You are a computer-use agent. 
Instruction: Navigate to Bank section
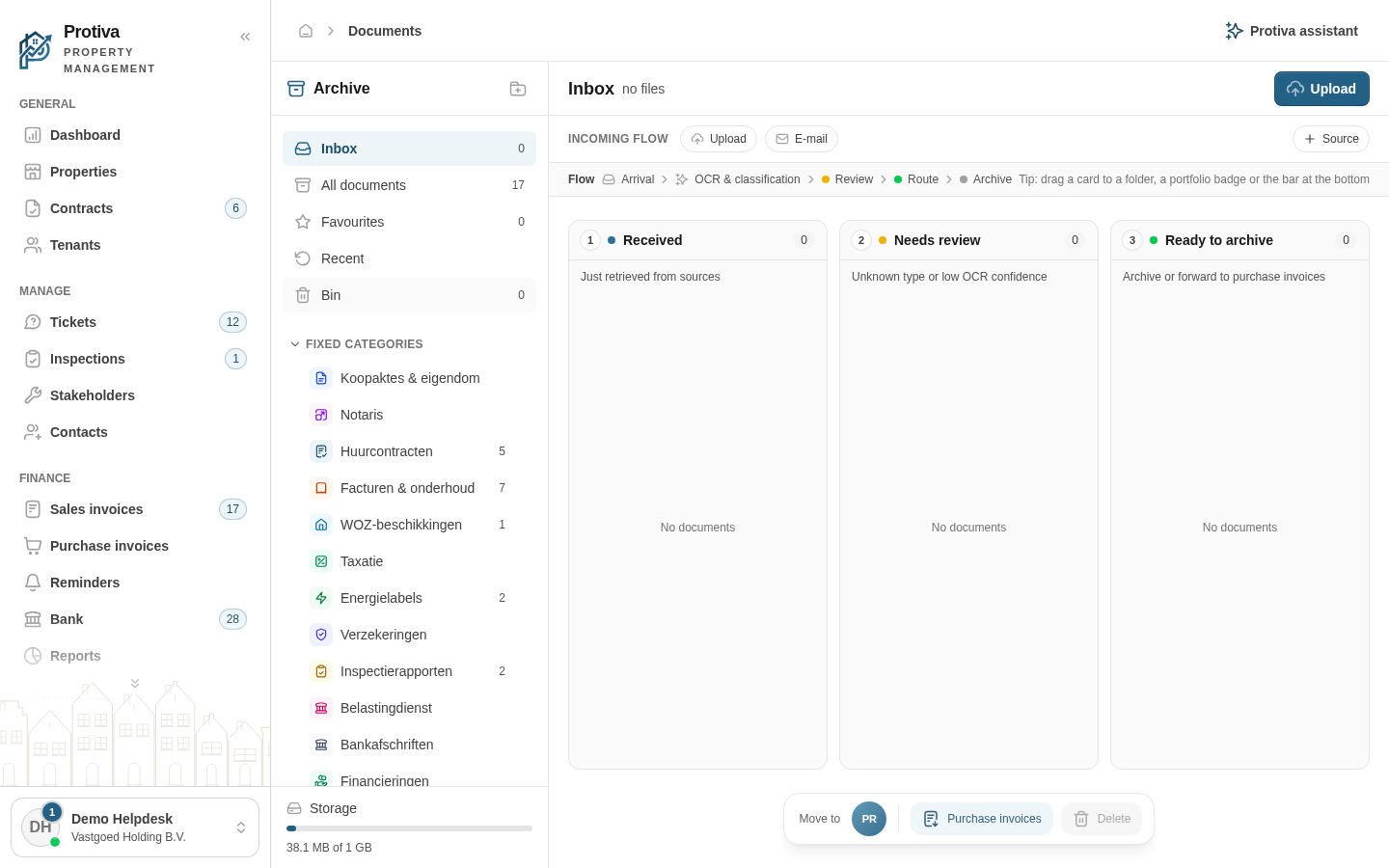[x=135, y=619]
